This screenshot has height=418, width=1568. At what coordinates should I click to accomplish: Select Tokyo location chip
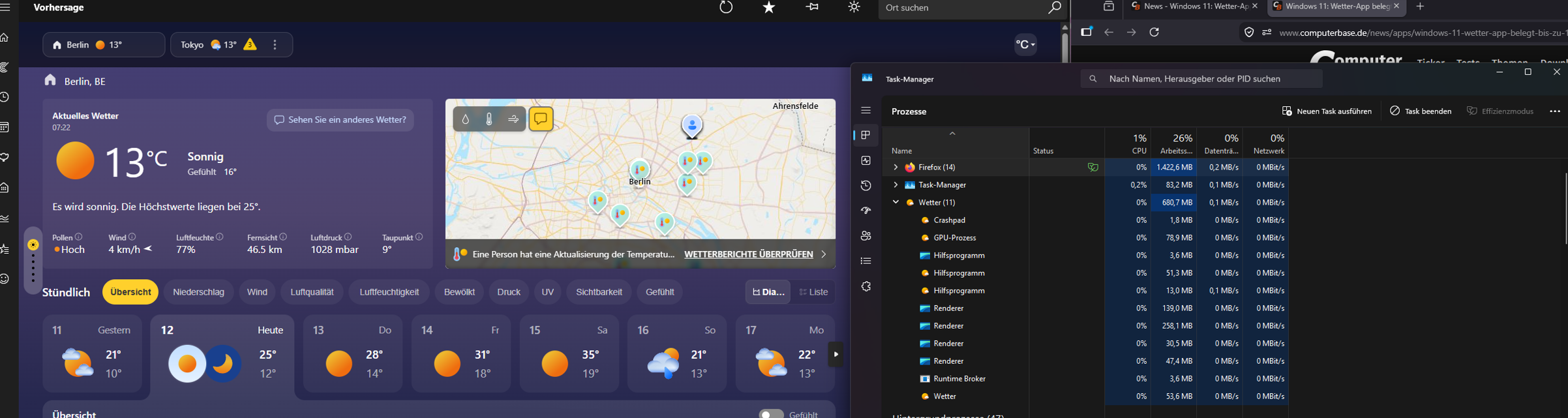tap(231, 45)
